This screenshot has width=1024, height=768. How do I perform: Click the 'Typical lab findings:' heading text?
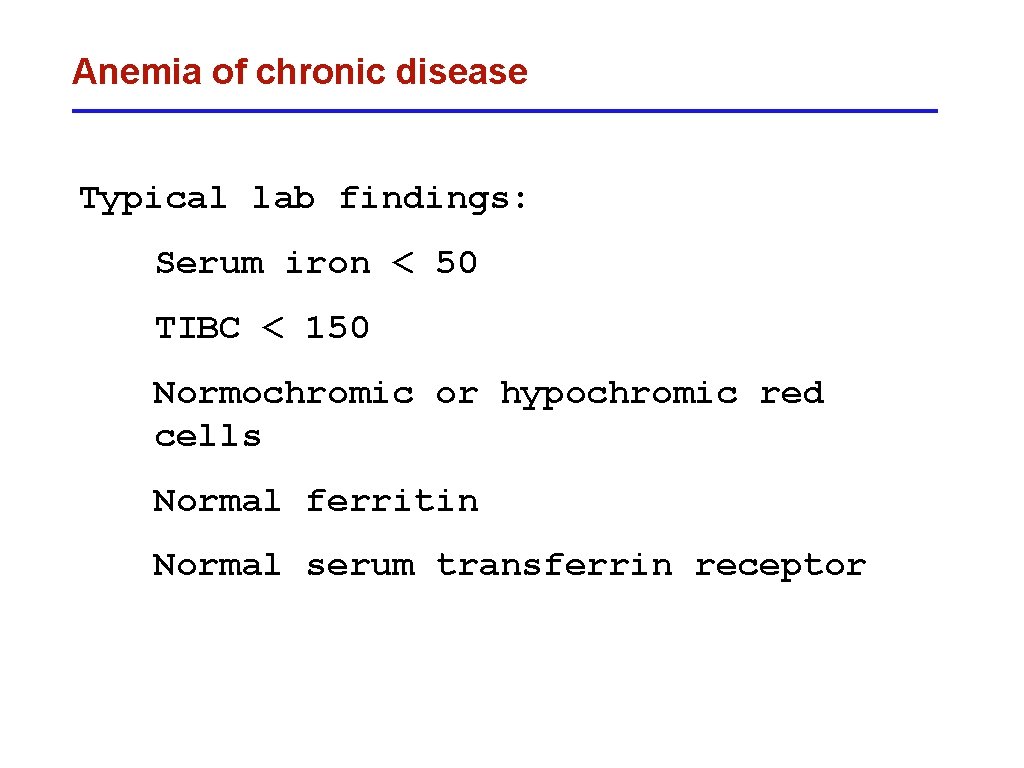tap(303, 199)
